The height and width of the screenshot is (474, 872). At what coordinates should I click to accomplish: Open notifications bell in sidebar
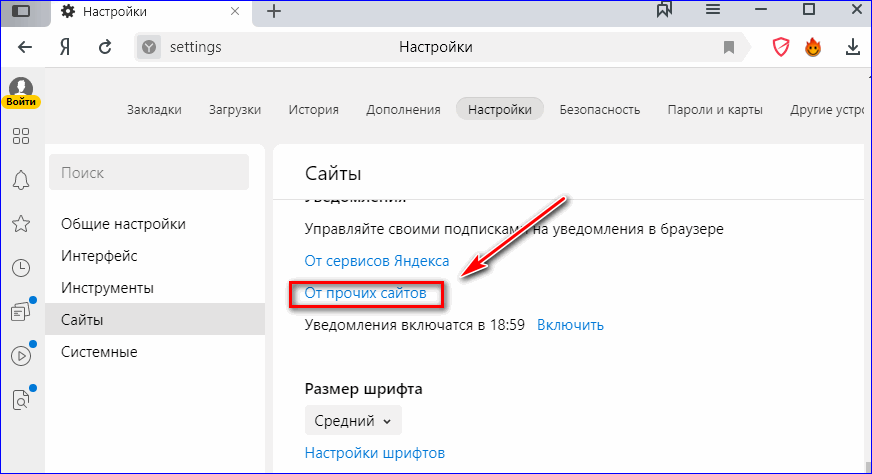[21, 180]
